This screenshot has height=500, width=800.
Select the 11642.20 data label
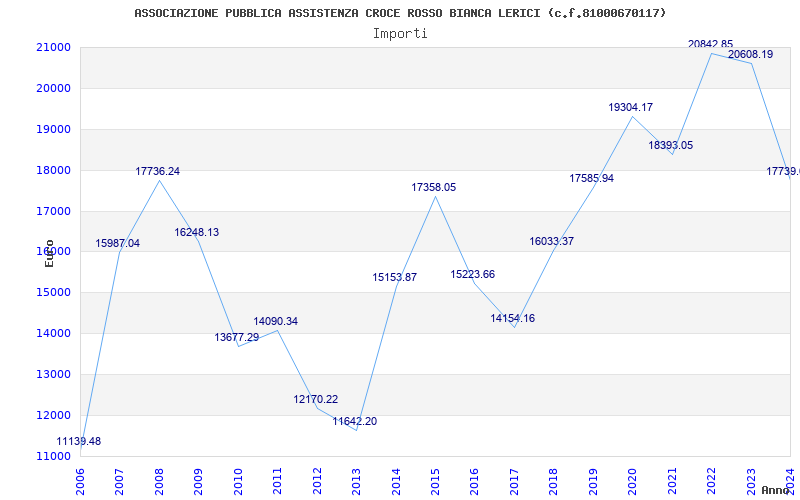(355, 421)
